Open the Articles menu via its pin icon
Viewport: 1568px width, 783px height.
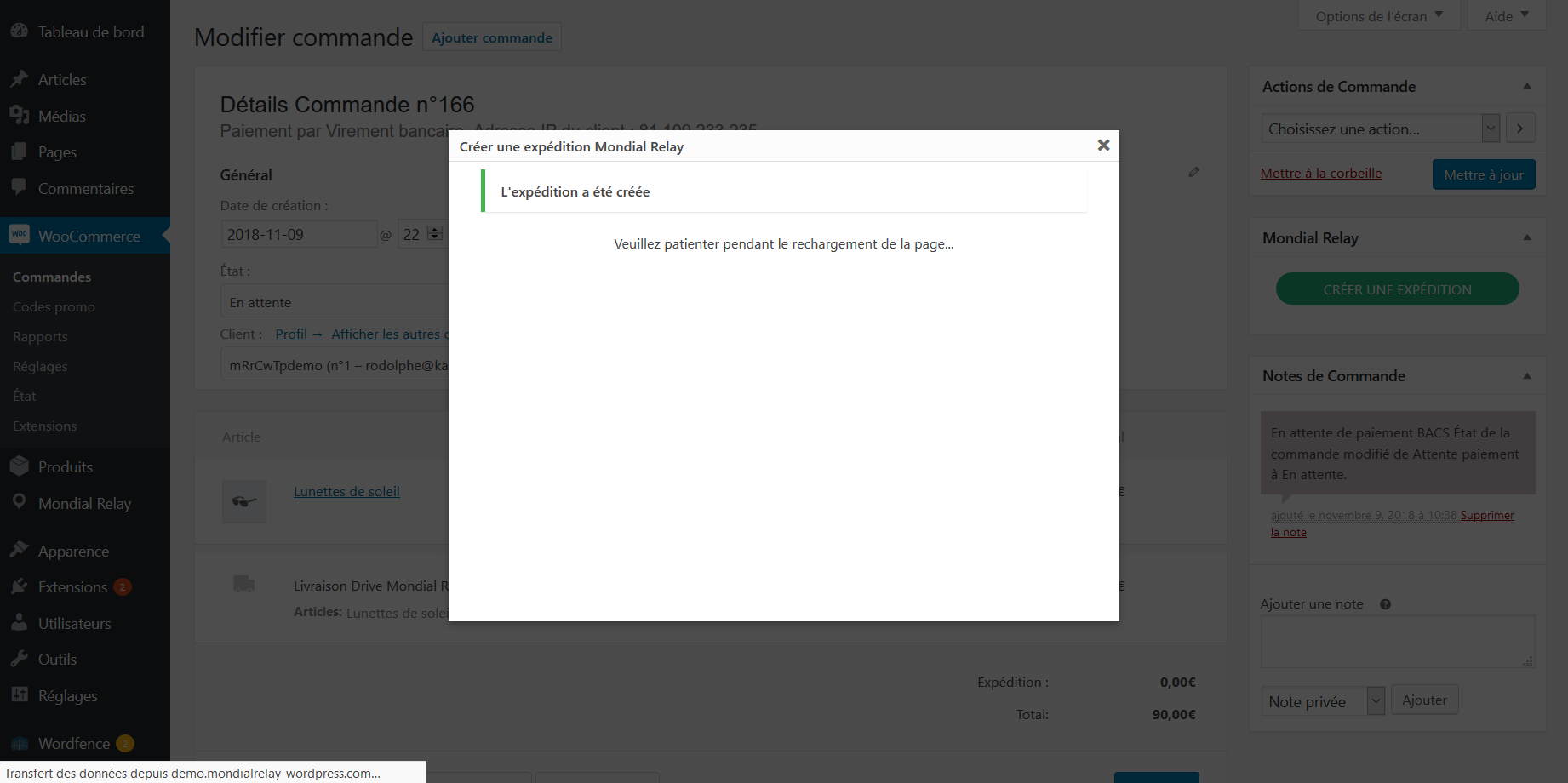click(20, 79)
